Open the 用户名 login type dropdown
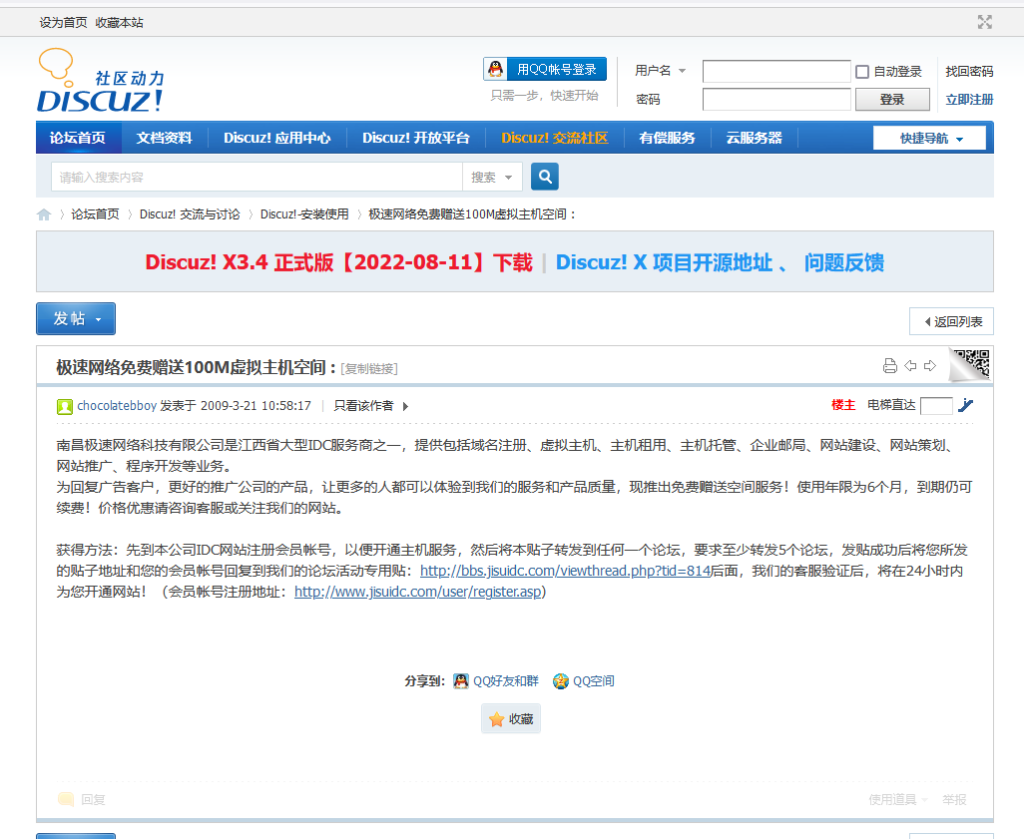 click(x=661, y=71)
